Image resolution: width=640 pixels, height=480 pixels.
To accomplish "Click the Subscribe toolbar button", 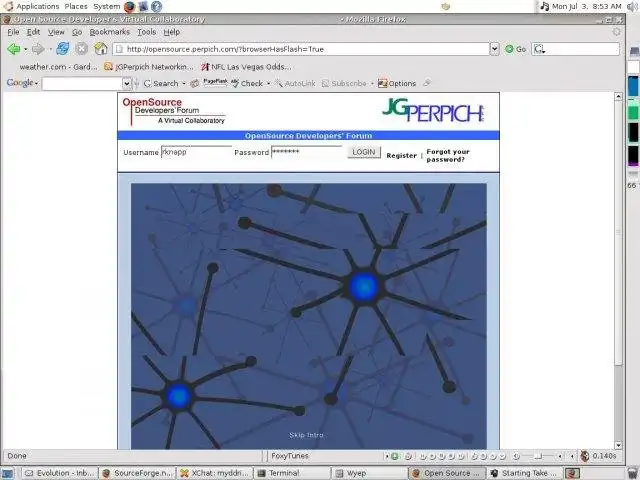I will tap(344, 83).
